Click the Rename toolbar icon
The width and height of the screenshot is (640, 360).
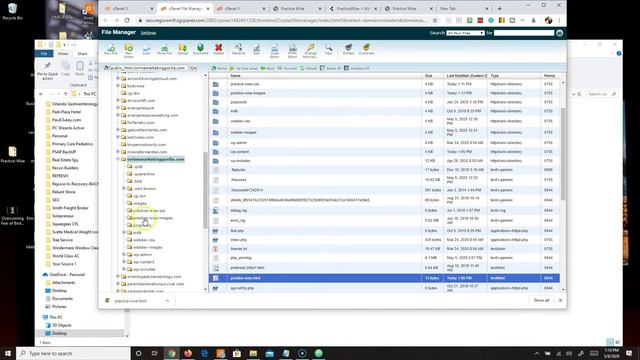click(x=238, y=49)
